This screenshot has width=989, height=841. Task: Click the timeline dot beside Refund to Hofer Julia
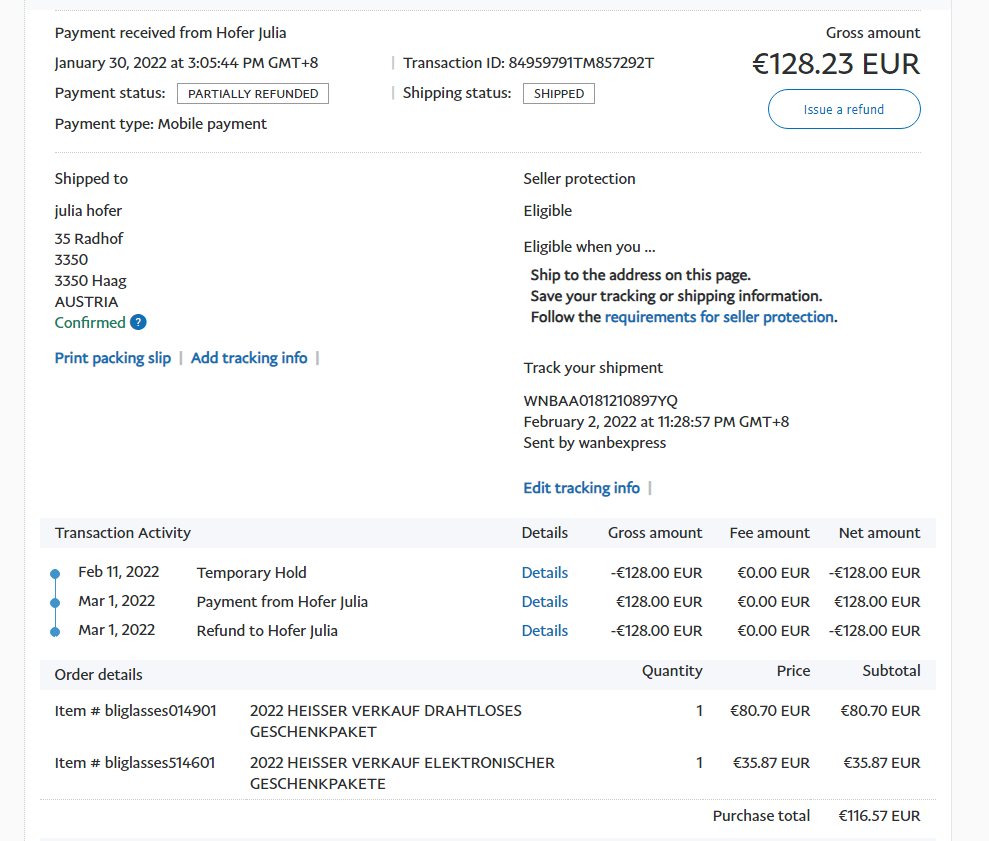(55, 632)
